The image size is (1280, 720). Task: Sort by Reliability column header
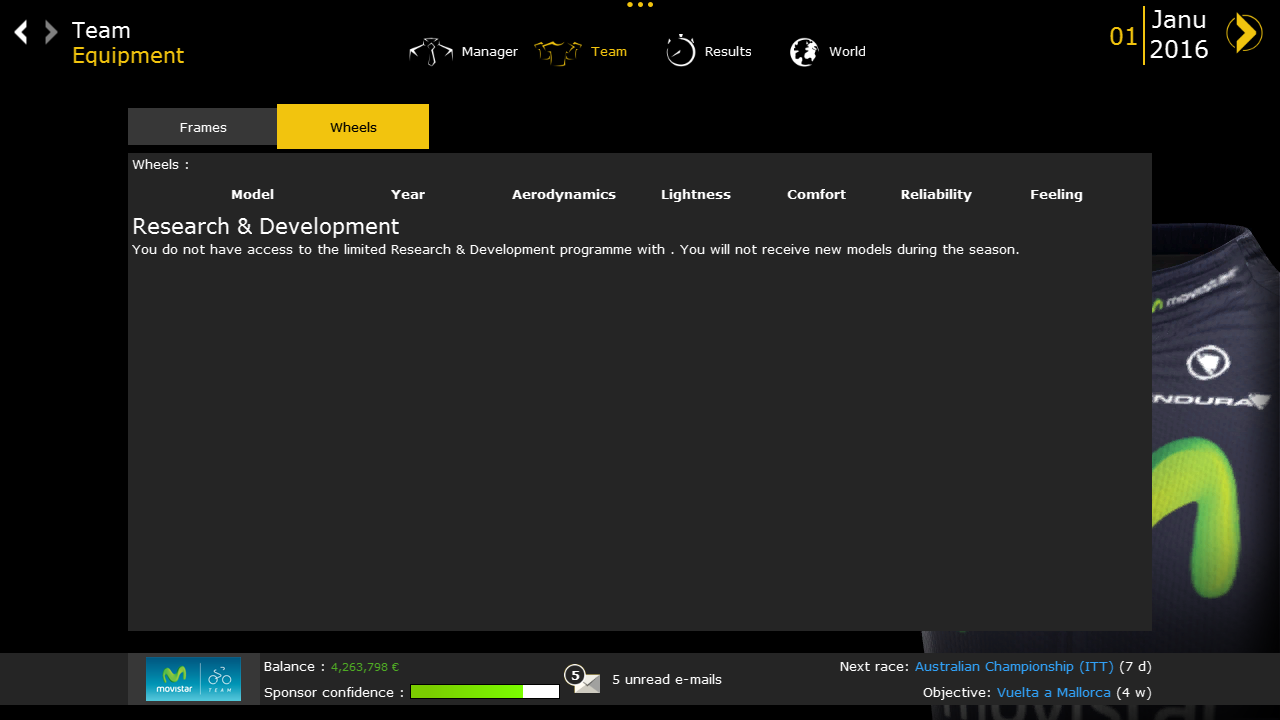(x=936, y=195)
